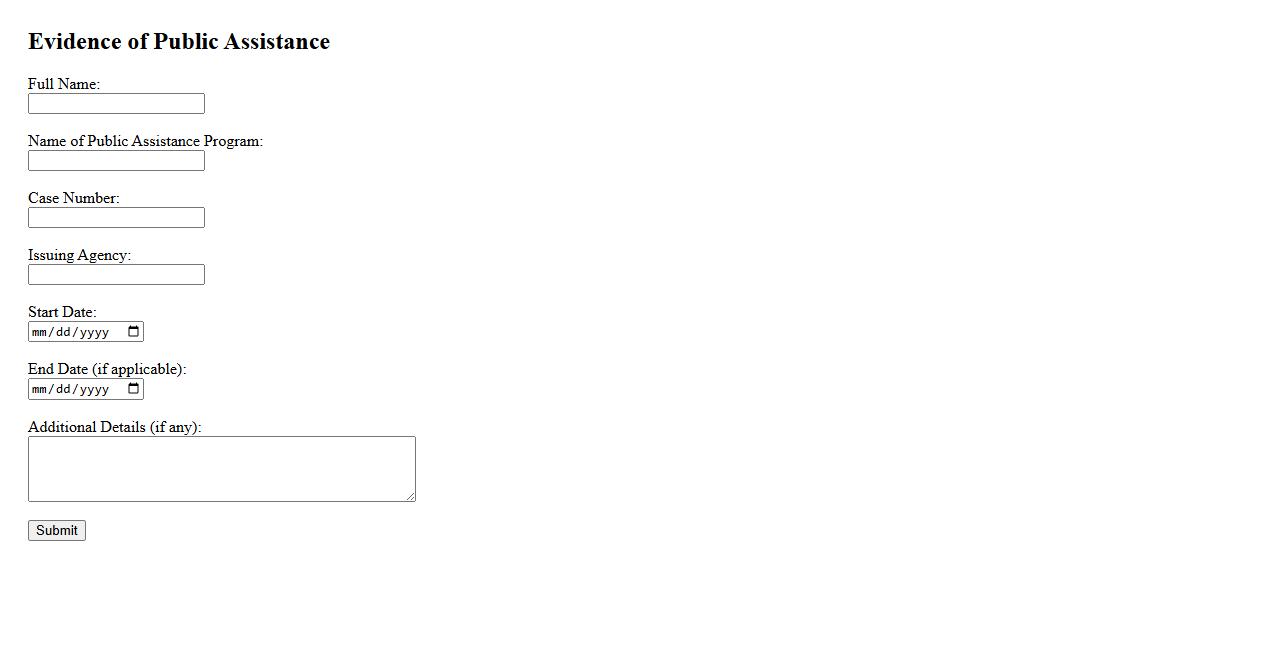Grab the Additional Details textarea resize handle

tap(410, 496)
